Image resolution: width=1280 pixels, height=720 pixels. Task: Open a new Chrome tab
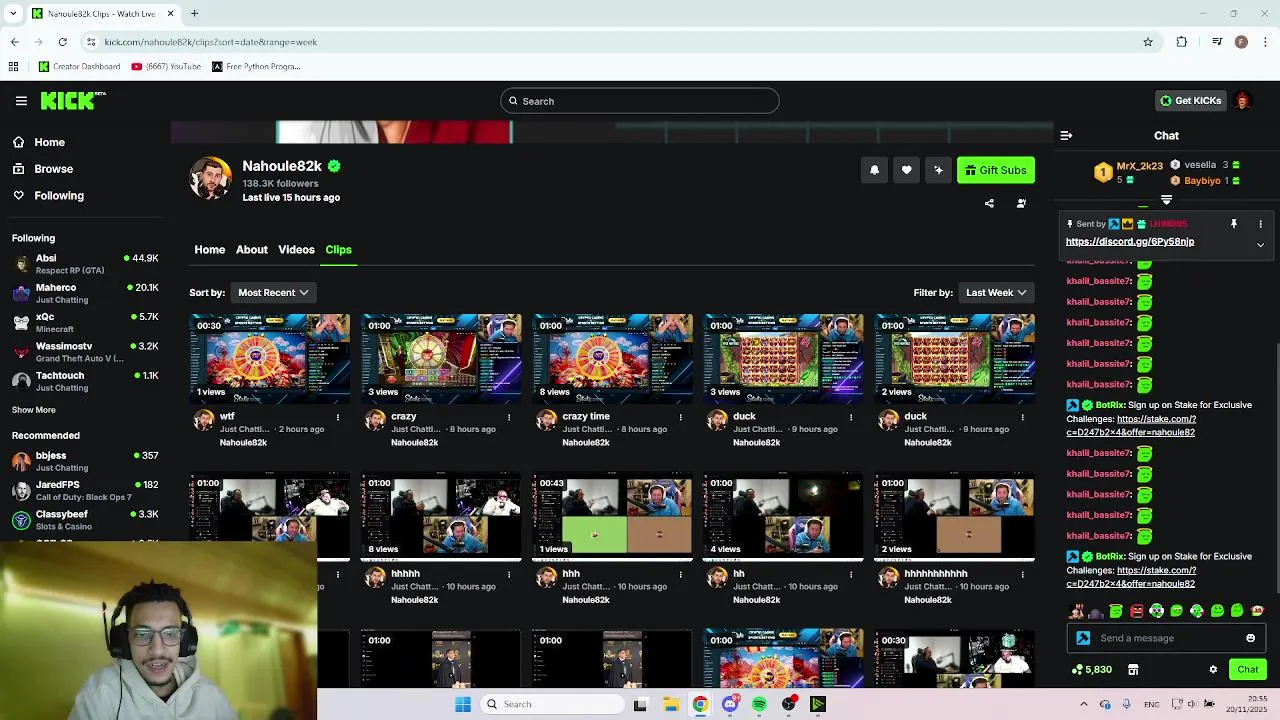click(194, 14)
